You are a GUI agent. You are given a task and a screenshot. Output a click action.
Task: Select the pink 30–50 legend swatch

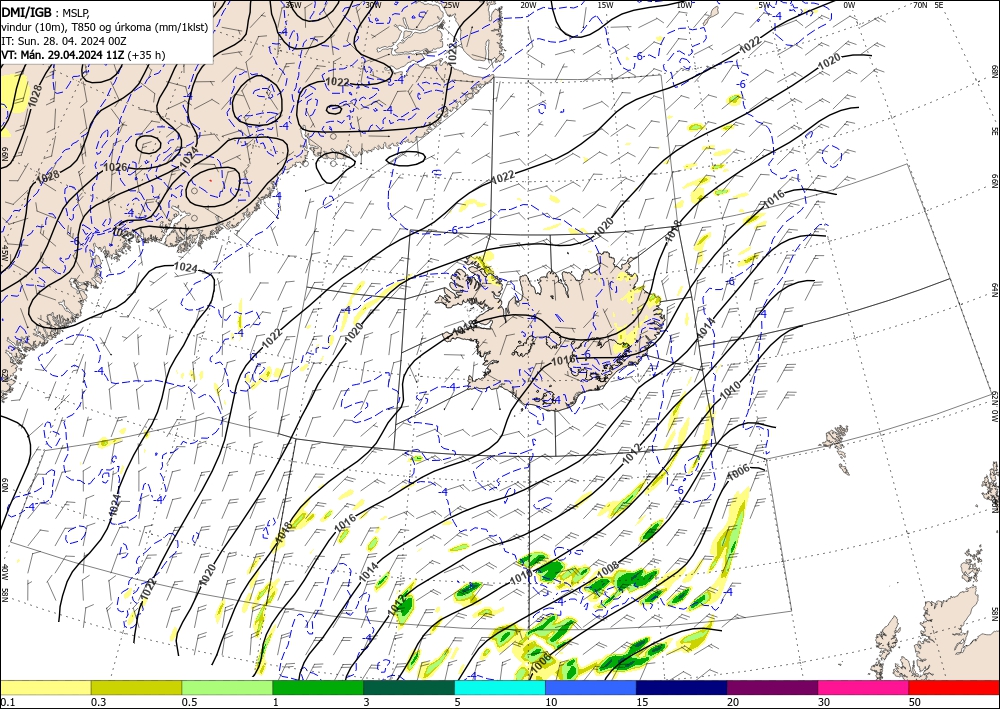point(864,687)
